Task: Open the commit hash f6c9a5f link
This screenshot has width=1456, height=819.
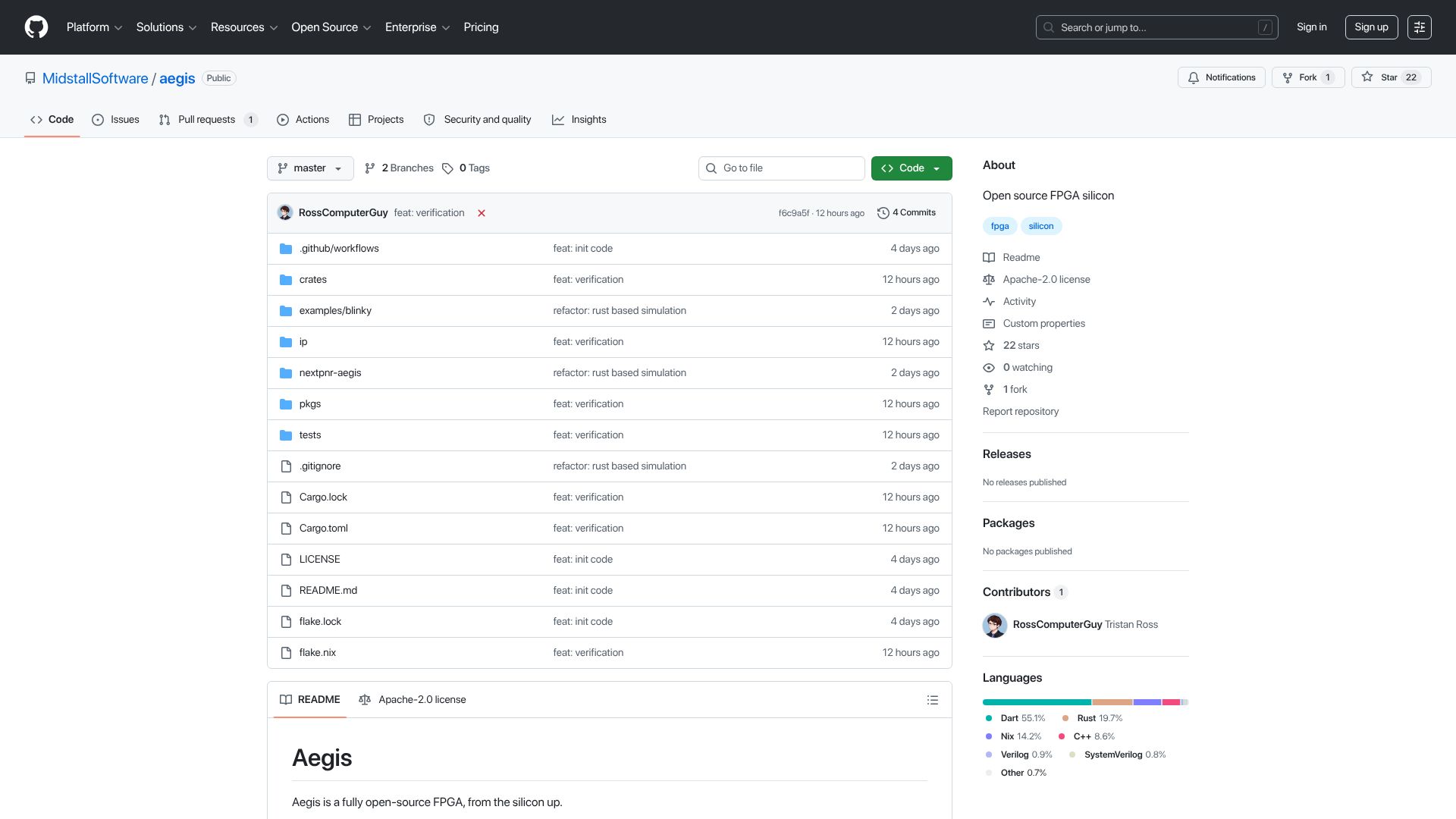Action: 793,213
